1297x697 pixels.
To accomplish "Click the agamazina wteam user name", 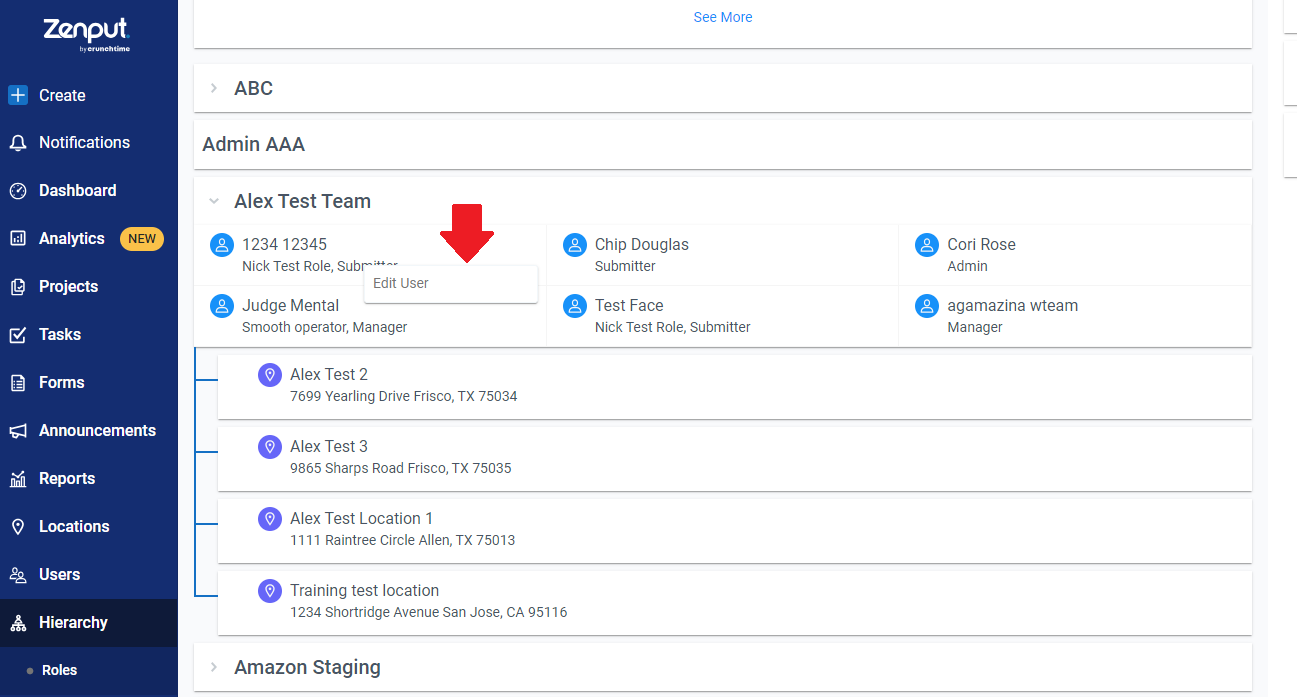I will tap(1012, 305).
